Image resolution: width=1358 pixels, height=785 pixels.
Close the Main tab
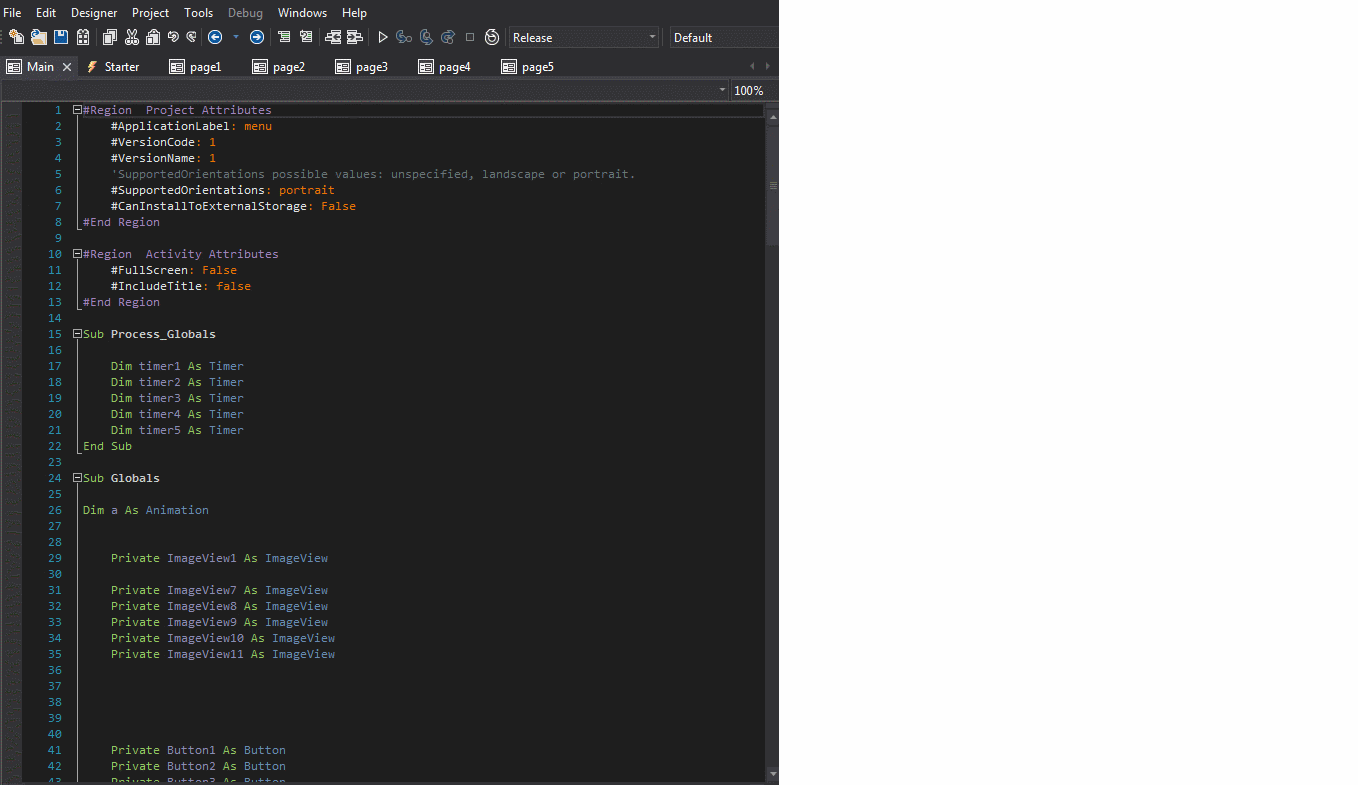pos(67,67)
